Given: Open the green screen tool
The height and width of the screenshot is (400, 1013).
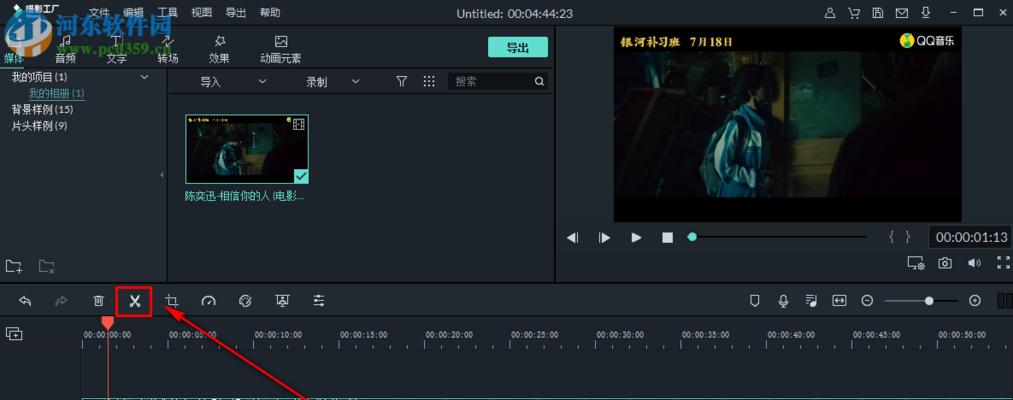Looking at the screenshot, I should tap(282, 301).
